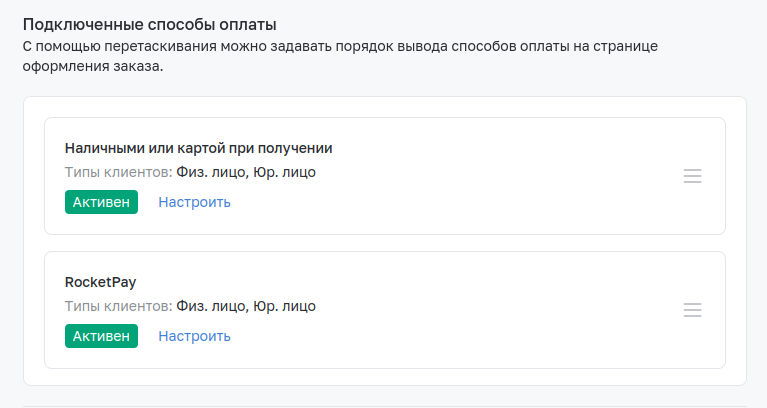Click the Активен status badge under RocketPay
Screen dimensions: 767x408
coord(101,336)
